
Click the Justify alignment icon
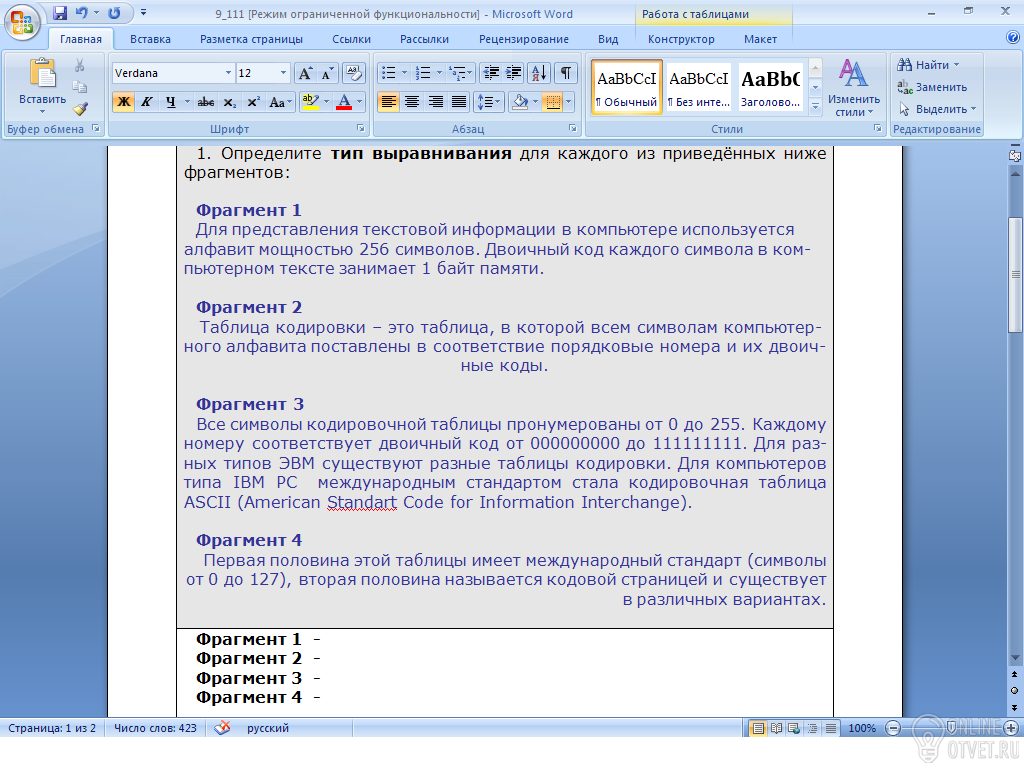tap(459, 102)
